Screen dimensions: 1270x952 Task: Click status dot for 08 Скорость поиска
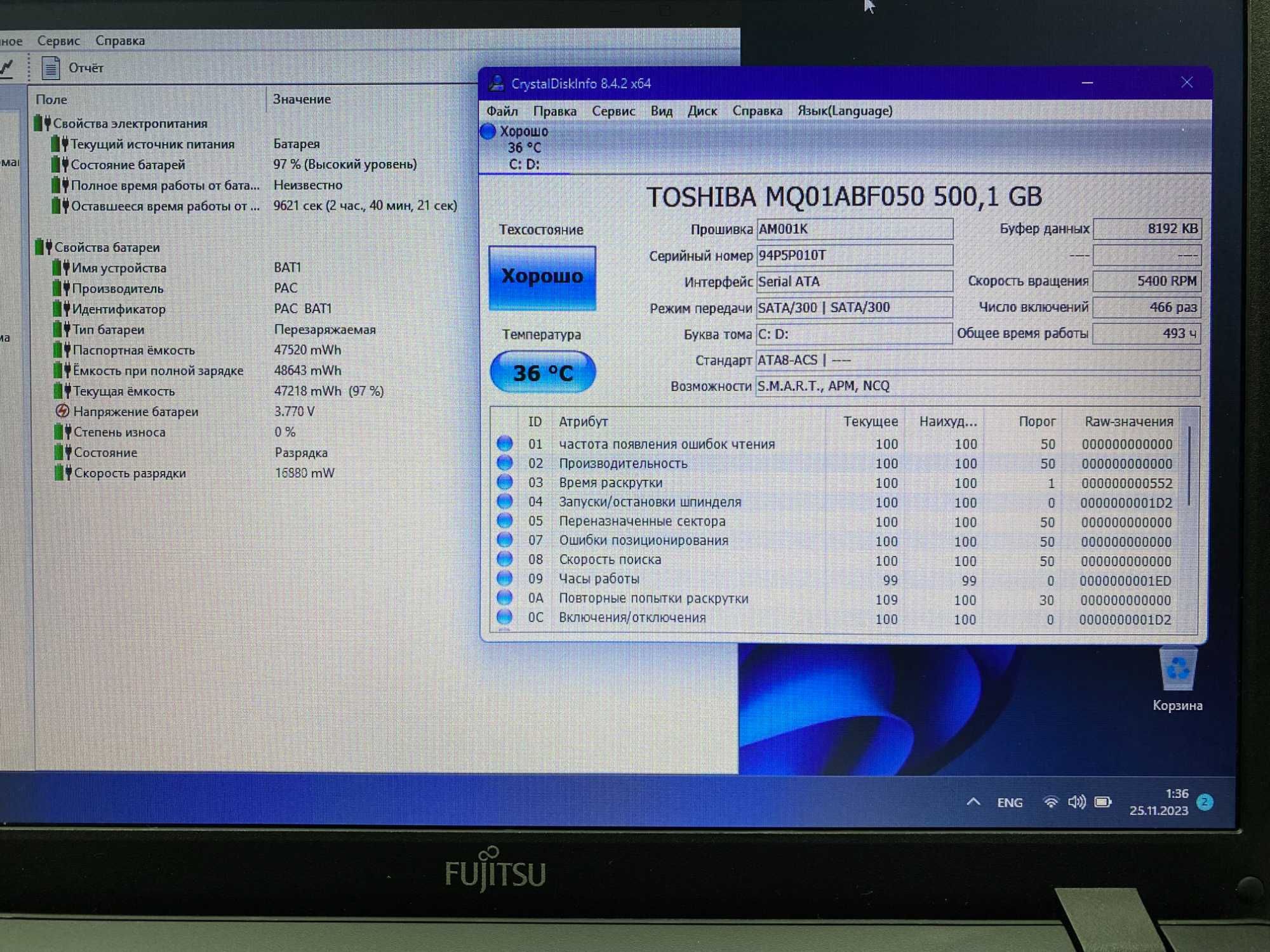(x=505, y=559)
